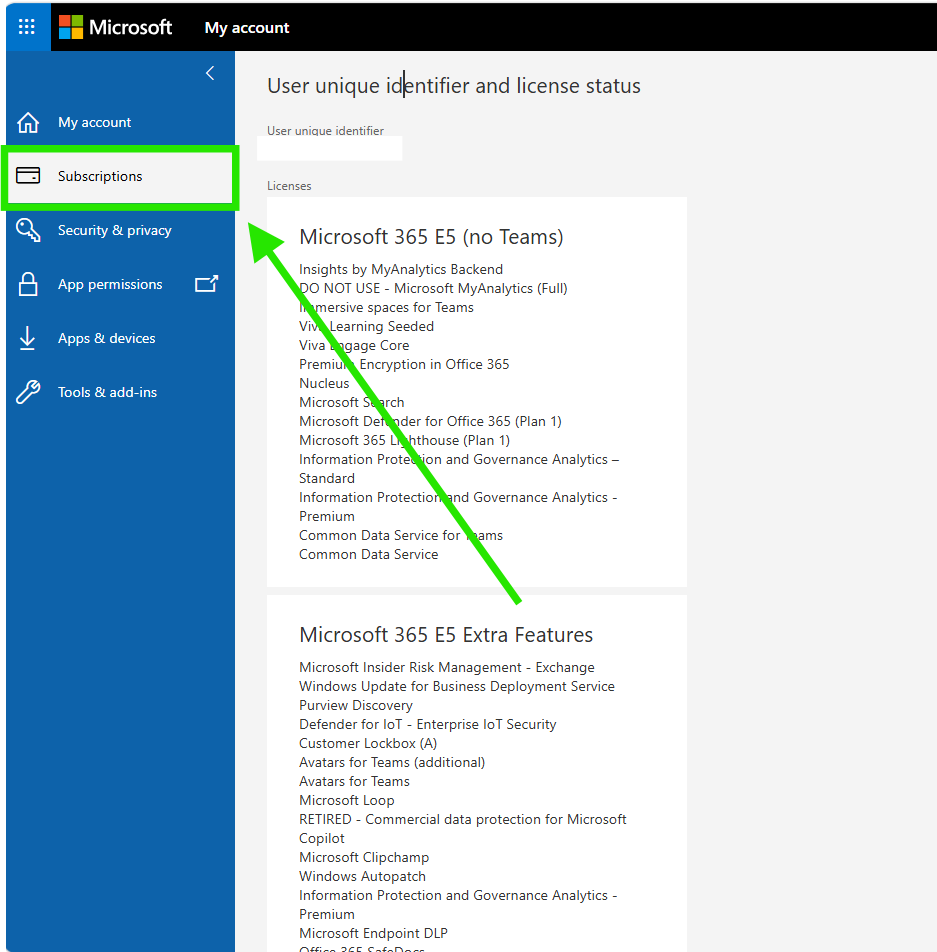Click 'Microsoft Endpoint DLP' entry
Viewport: 937px width, 952px height.
point(373,933)
